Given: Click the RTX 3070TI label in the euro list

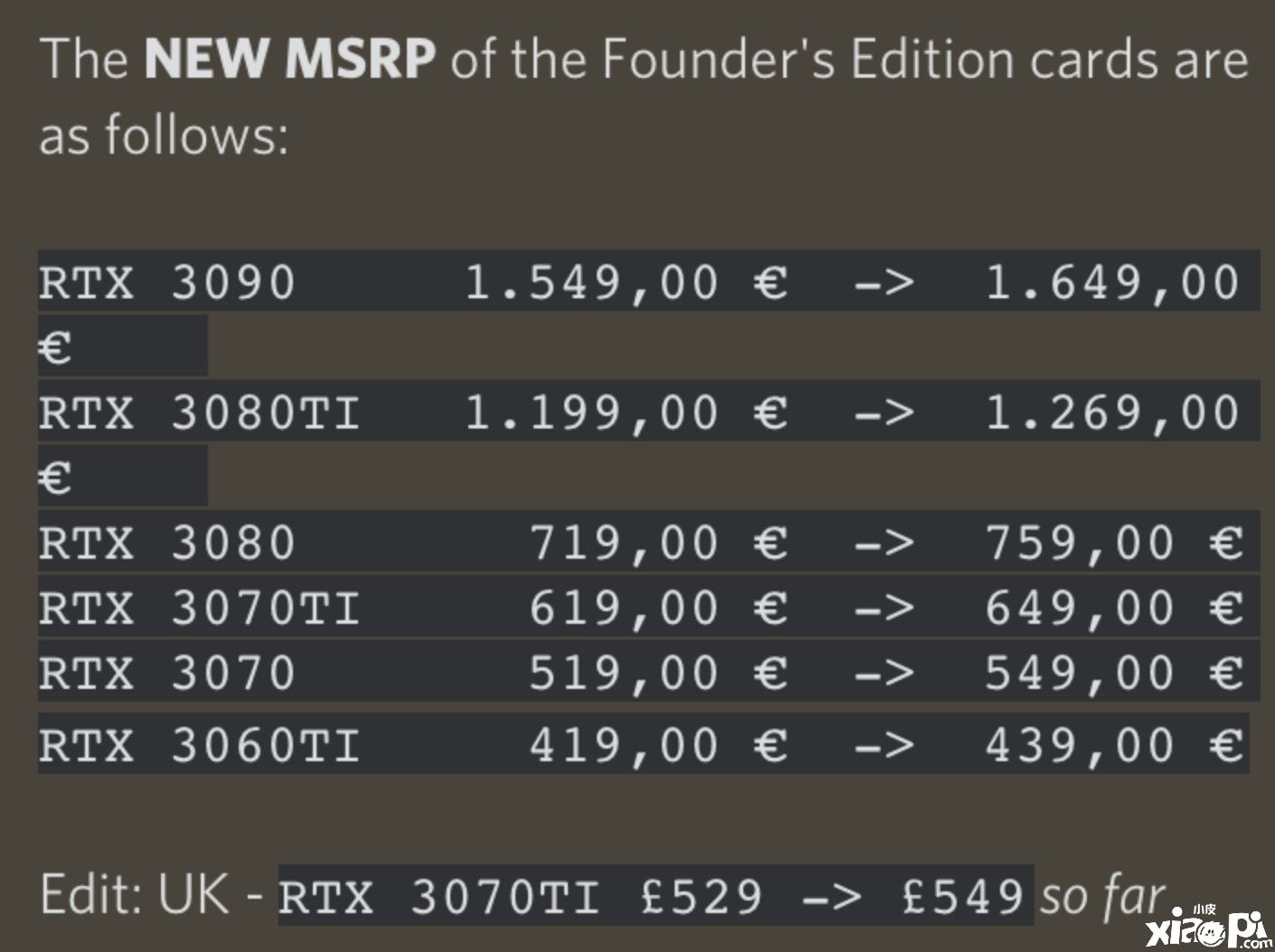Looking at the screenshot, I should (x=199, y=608).
